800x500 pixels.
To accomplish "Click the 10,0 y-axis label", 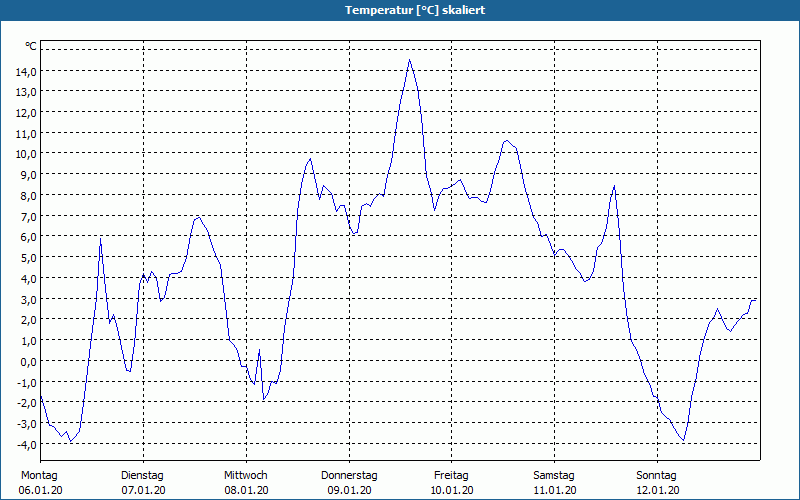I will pos(26,155).
